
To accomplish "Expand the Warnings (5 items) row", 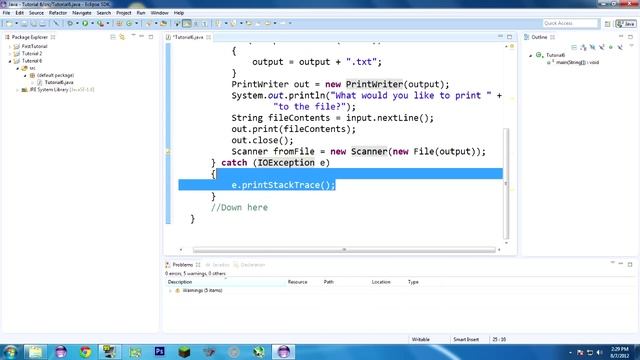I will coord(170,291).
